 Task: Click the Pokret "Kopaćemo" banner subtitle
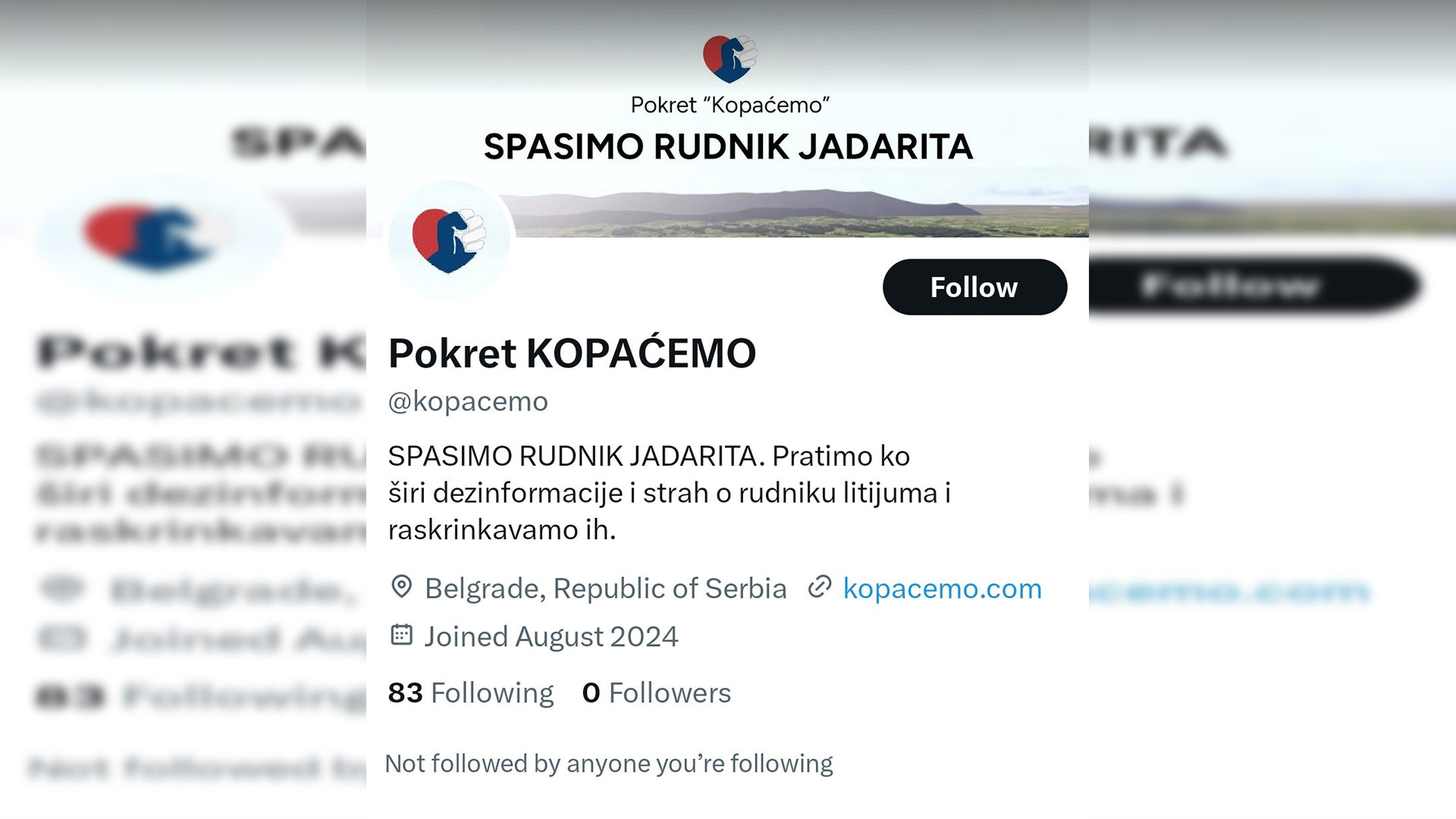point(730,105)
